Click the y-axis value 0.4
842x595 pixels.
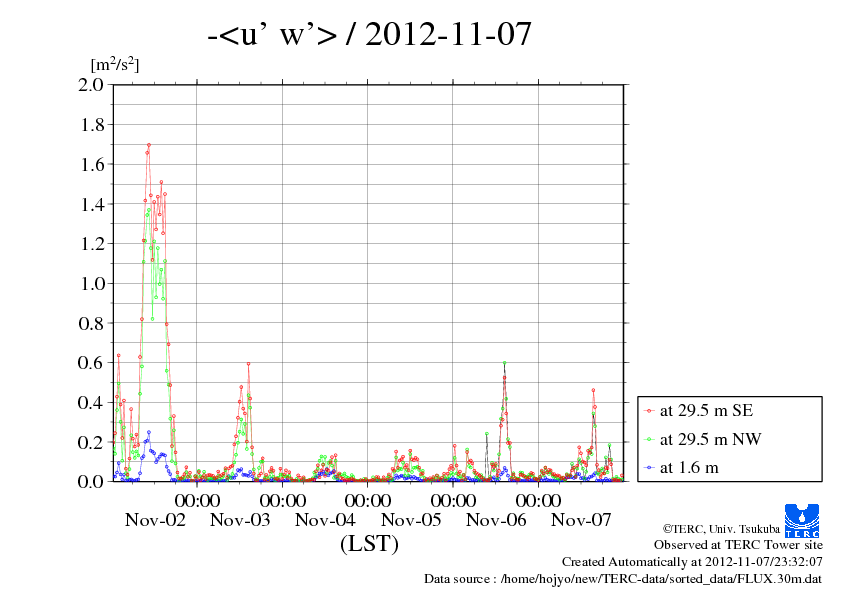click(x=91, y=402)
